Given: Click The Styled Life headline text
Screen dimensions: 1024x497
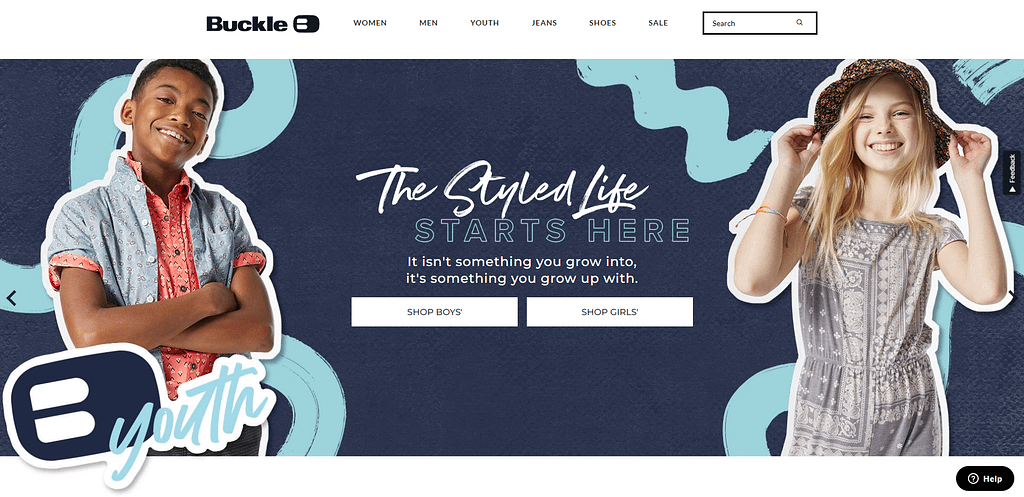Looking at the screenshot, I should tap(502, 189).
